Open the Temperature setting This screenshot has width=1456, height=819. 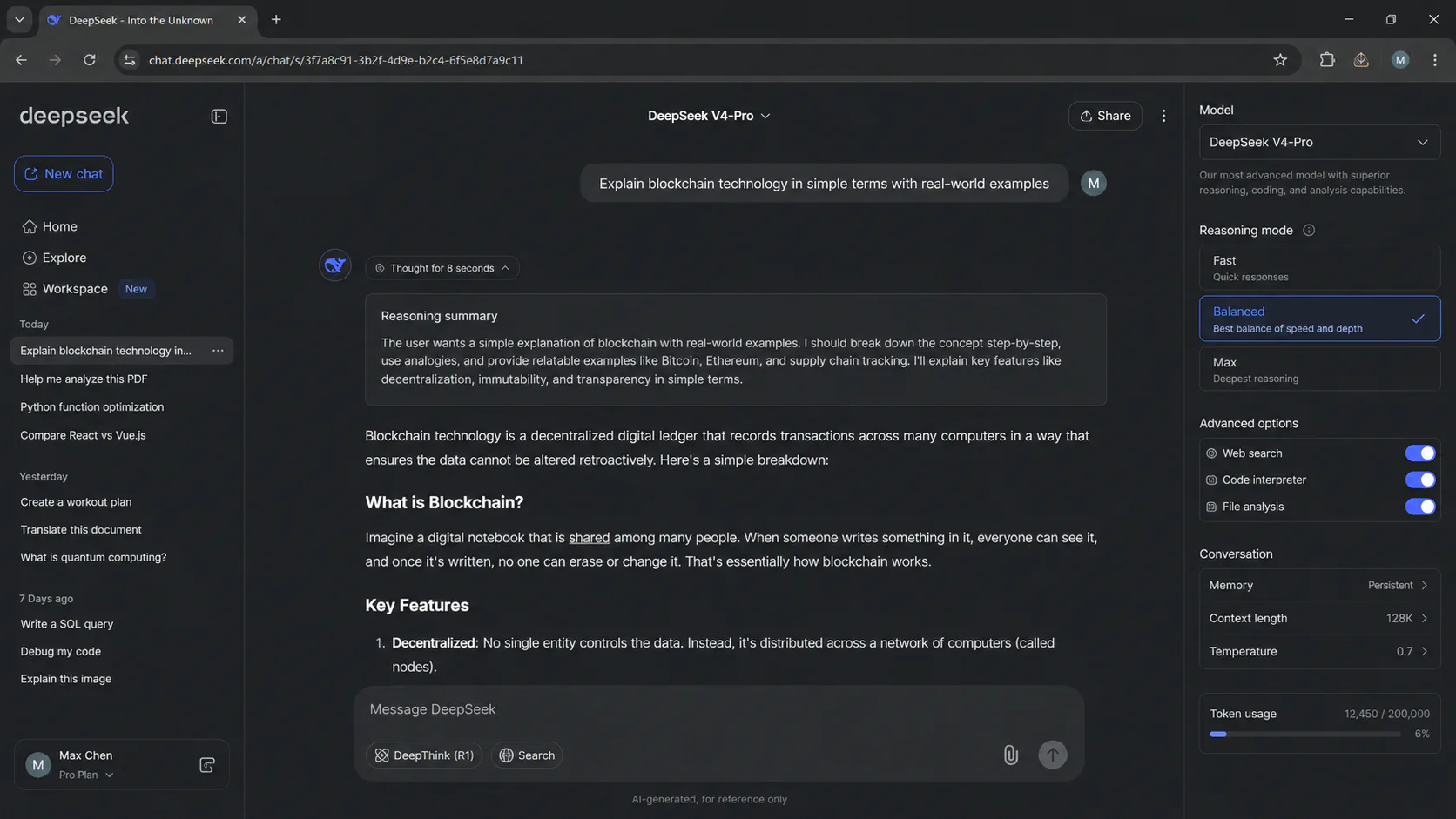(x=1319, y=652)
